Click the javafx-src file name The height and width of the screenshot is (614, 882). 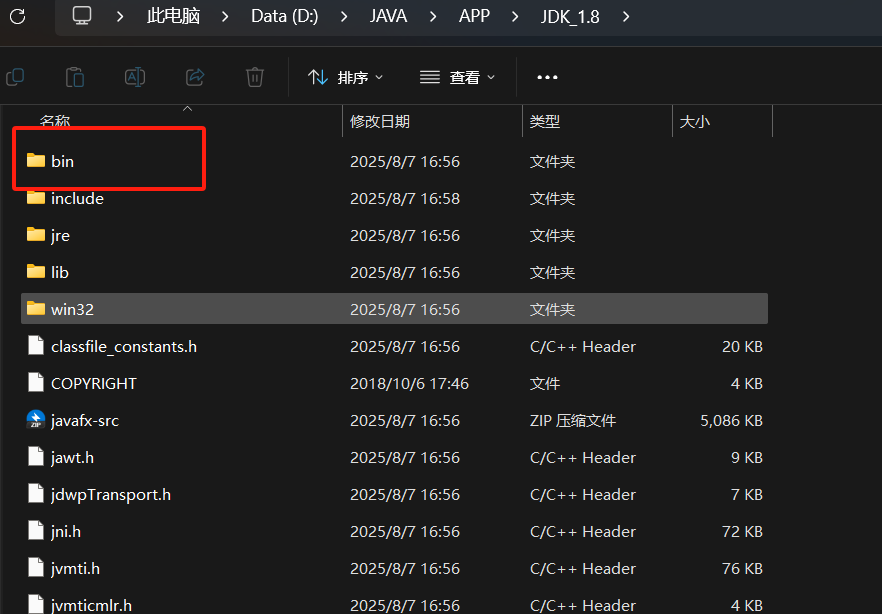tap(85, 421)
